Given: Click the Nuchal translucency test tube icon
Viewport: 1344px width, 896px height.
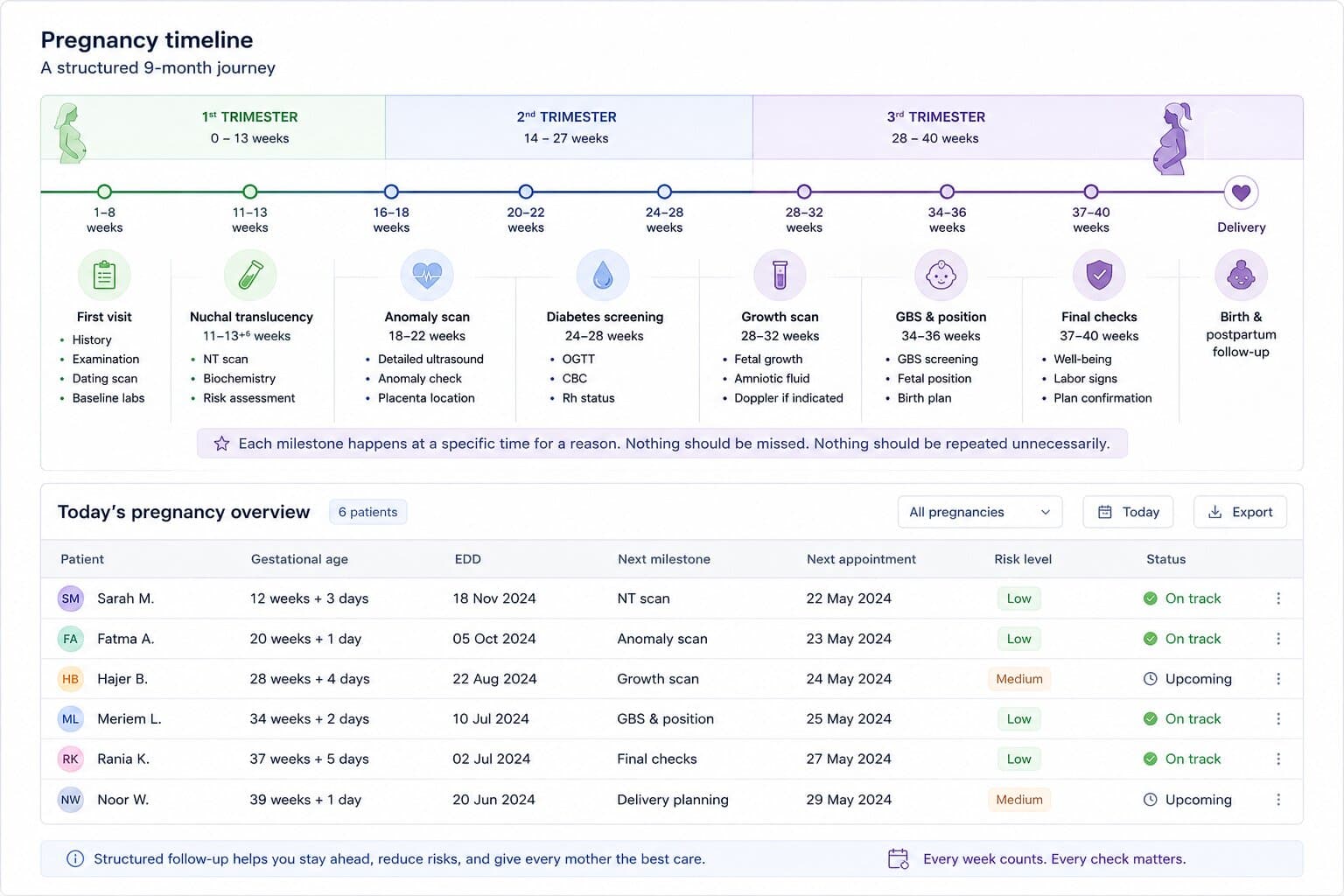Looking at the screenshot, I should pyautogui.click(x=250, y=275).
